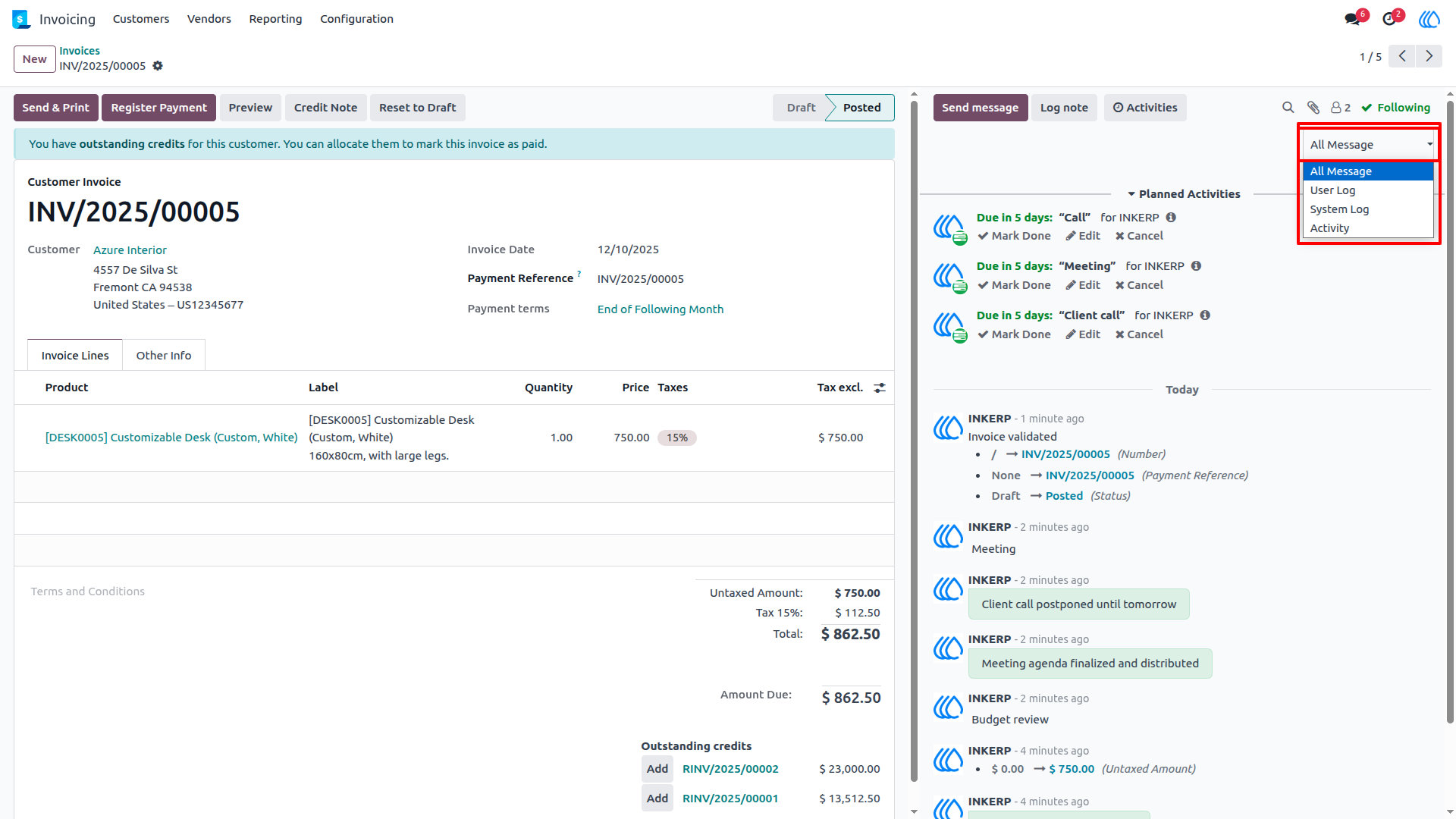Cancel the "Client call" activity
Screen dimensions: 1456x819
pyautogui.click(x=1139, y=334)
